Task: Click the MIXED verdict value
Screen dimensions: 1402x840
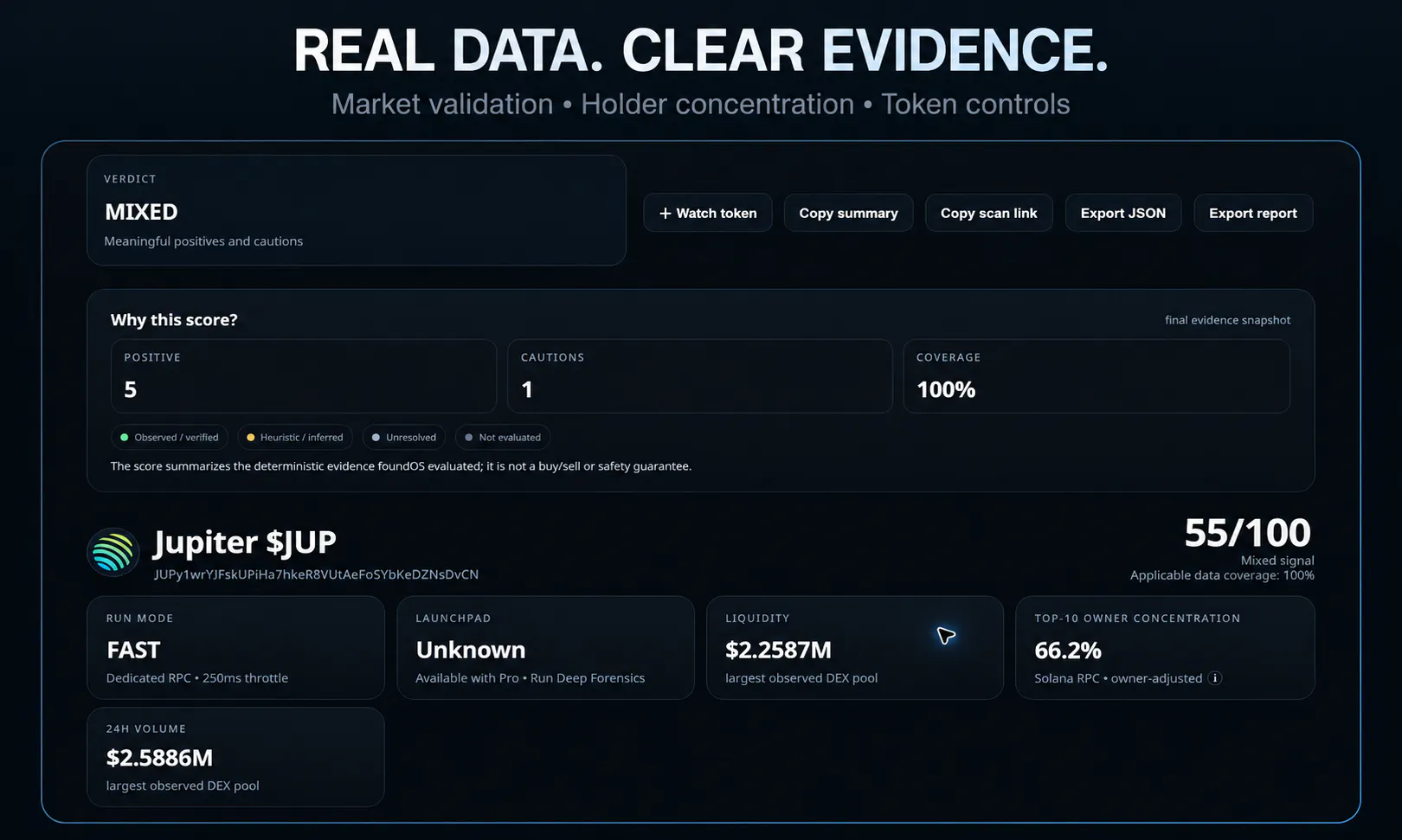Action: pos(141,212)
